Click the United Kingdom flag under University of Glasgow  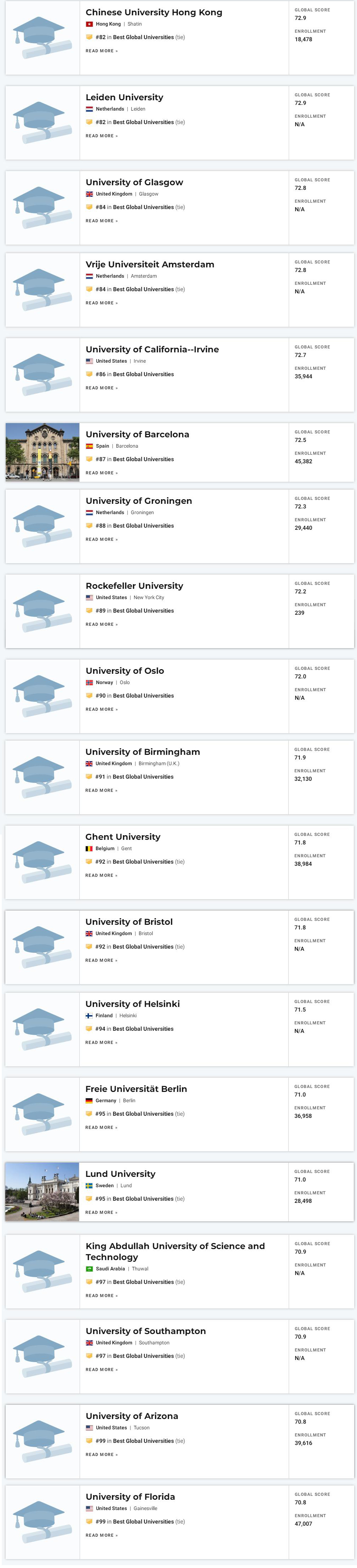tap(90, 194)
